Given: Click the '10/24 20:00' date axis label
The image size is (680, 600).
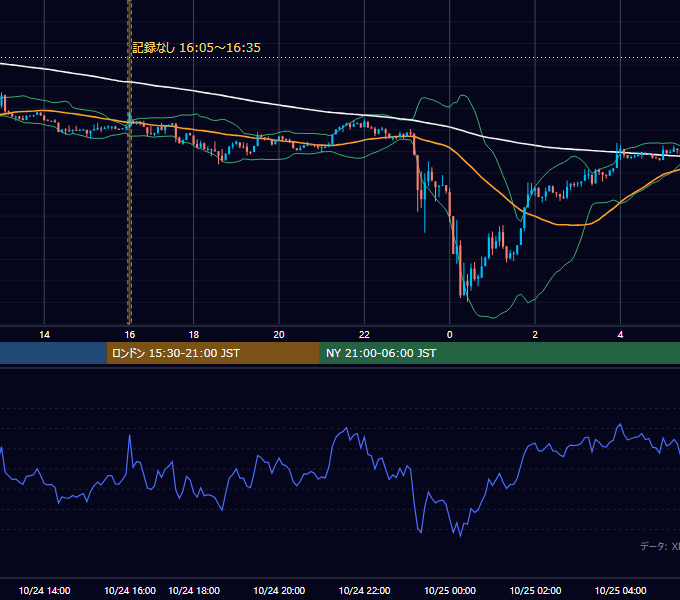Looking at the screenshot, I should [x=279, y=590].
